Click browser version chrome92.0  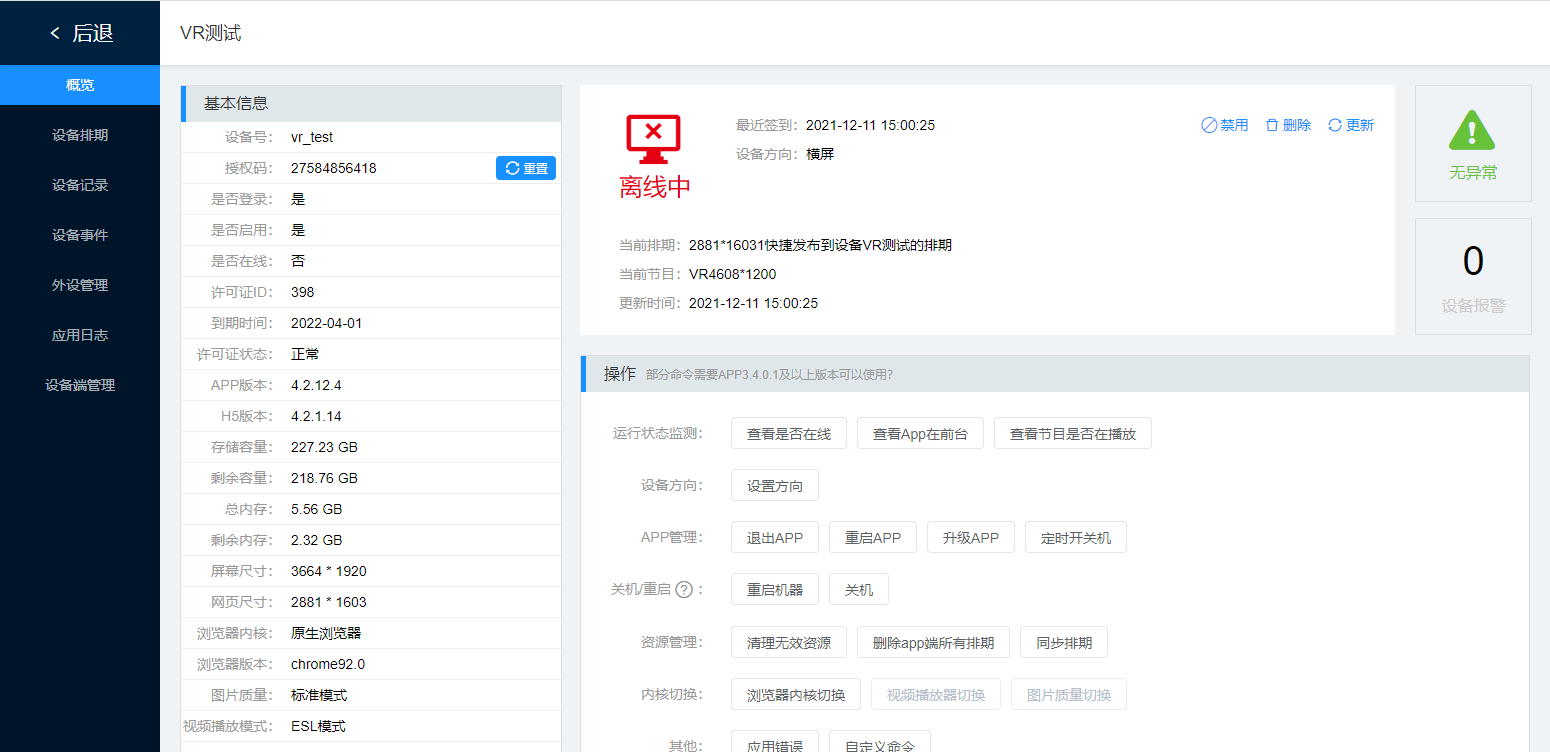328,664
